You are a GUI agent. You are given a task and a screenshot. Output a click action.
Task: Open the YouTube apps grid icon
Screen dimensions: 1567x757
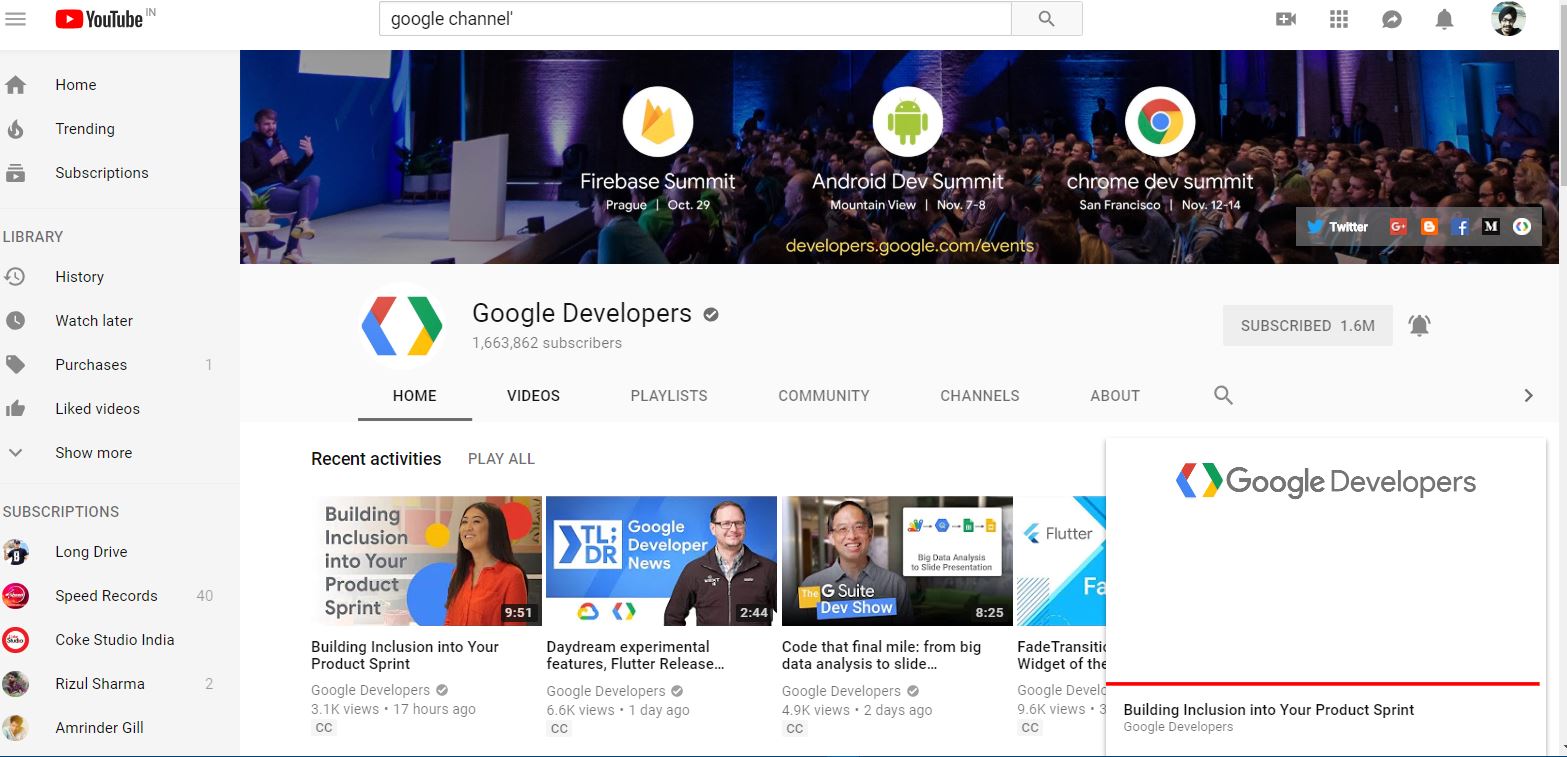(x=1339, y=19)
